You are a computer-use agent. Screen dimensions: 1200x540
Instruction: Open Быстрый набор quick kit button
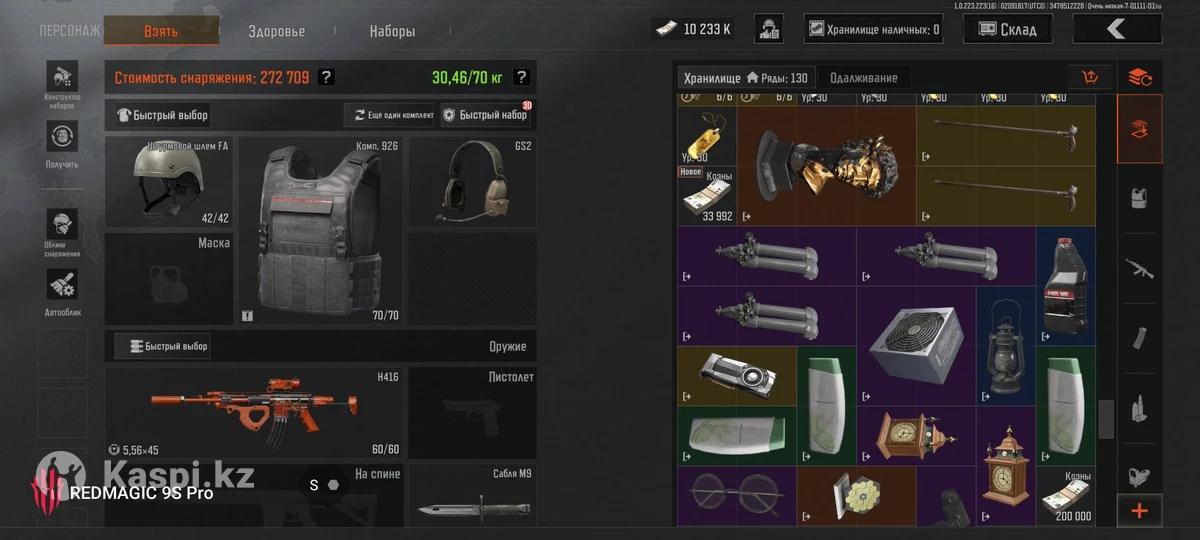(485, 115)
